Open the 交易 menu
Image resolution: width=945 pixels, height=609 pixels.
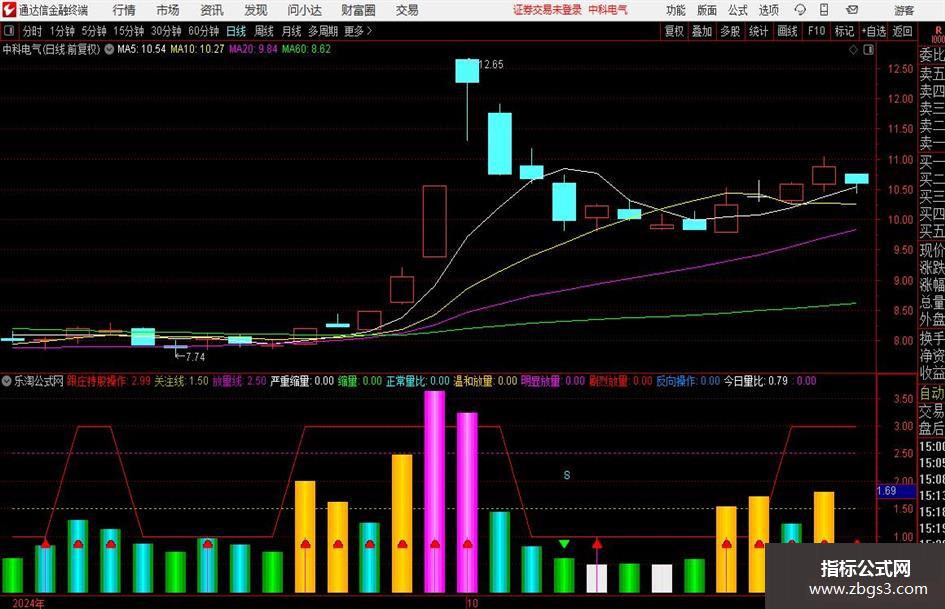(407, 10)
